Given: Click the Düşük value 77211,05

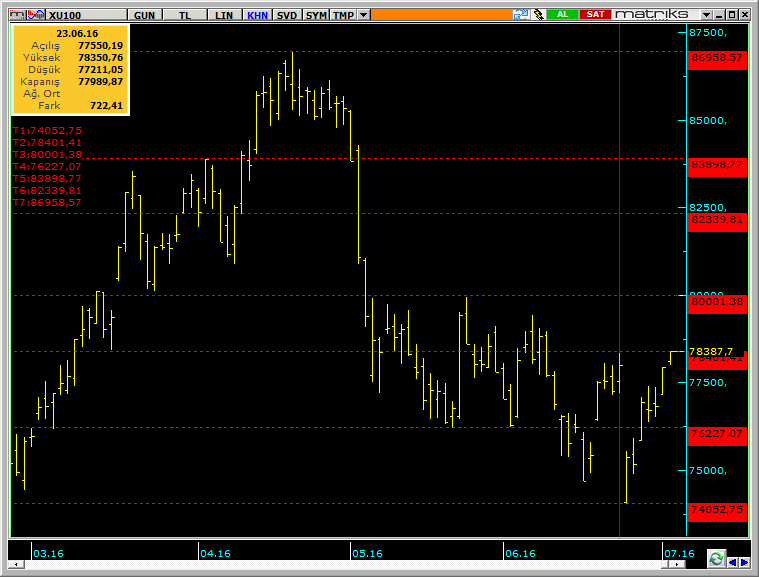Looking at the screenshot, I should point(101,70).
